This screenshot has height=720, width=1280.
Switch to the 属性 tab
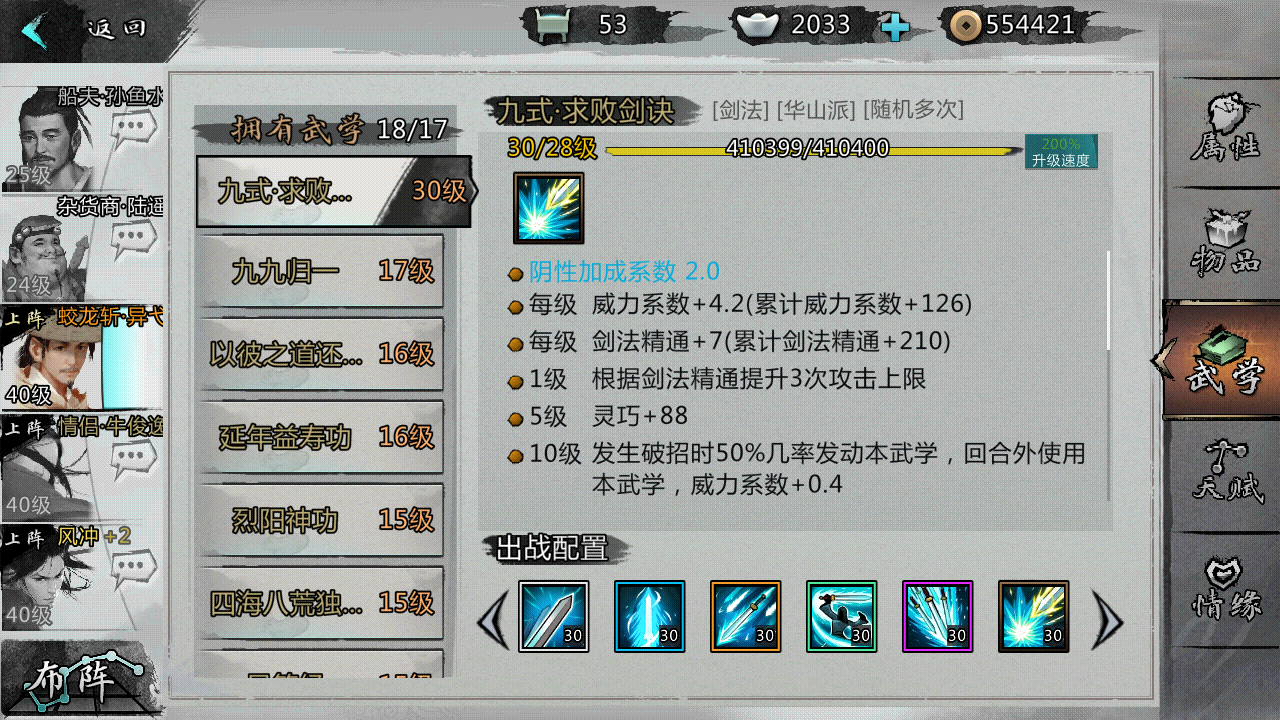tap(1224, 130)
